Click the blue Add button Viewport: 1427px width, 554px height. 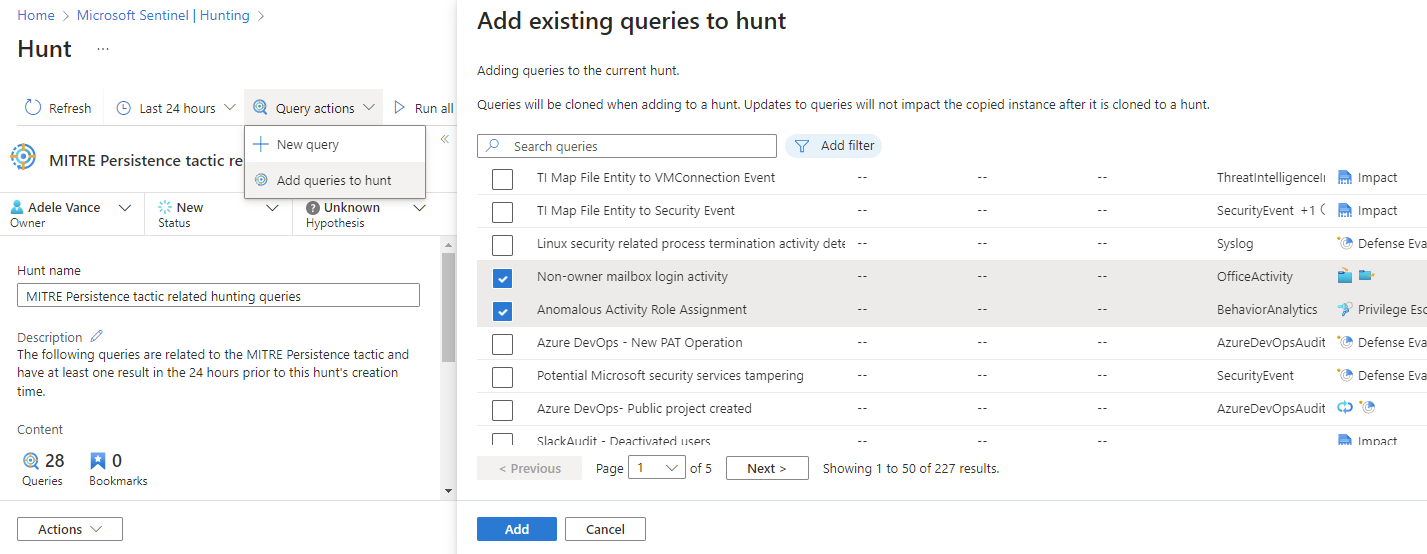click(516, 529)
